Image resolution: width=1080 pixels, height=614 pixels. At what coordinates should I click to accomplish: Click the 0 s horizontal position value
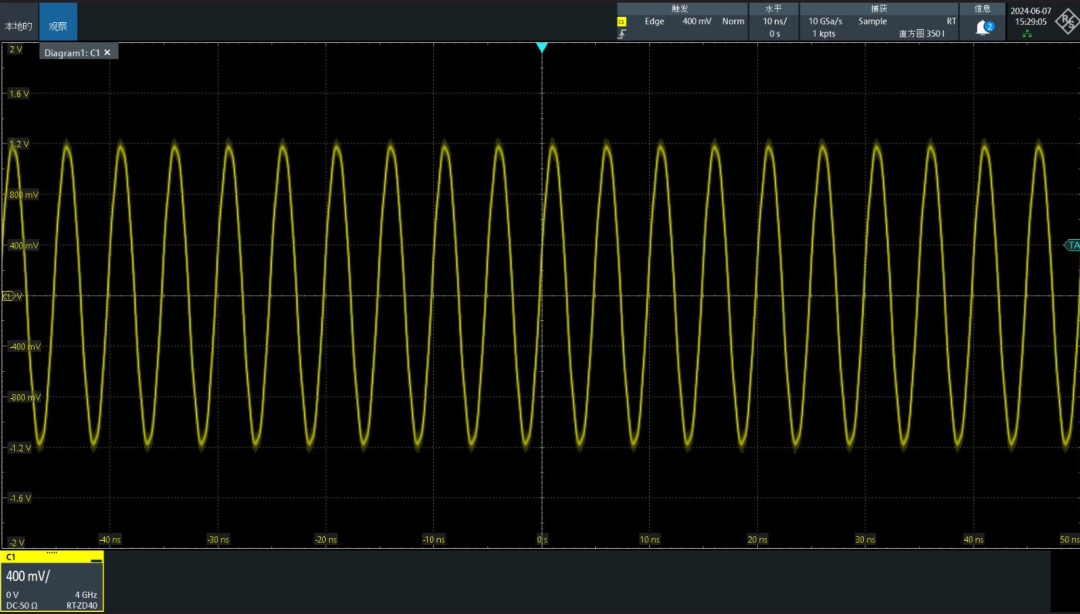click(774, 34)
